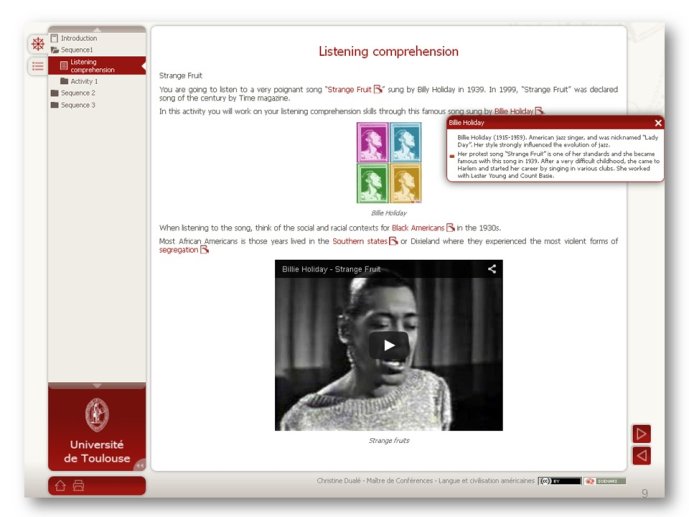
Task: Click the Creative Commons license badge
Action: click(559, 481)
